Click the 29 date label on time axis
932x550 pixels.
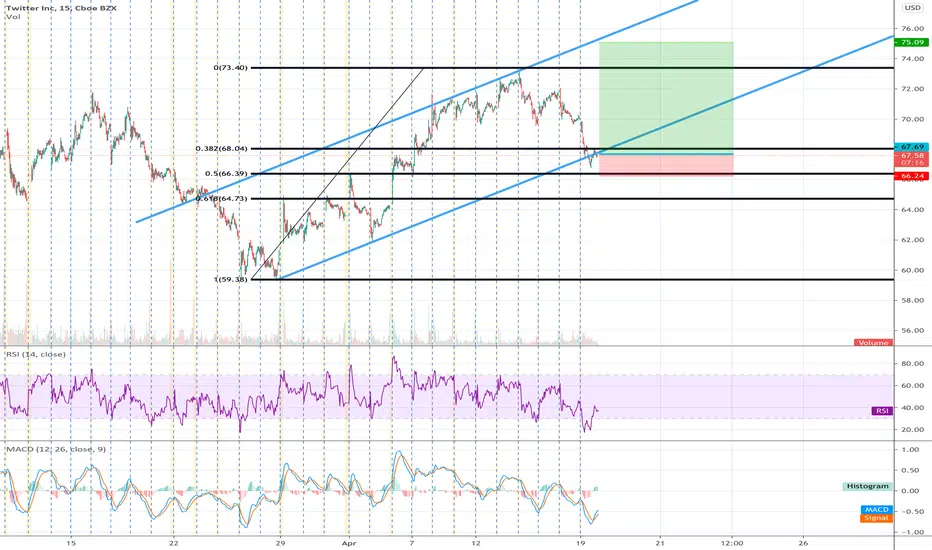tap(281, 543)
